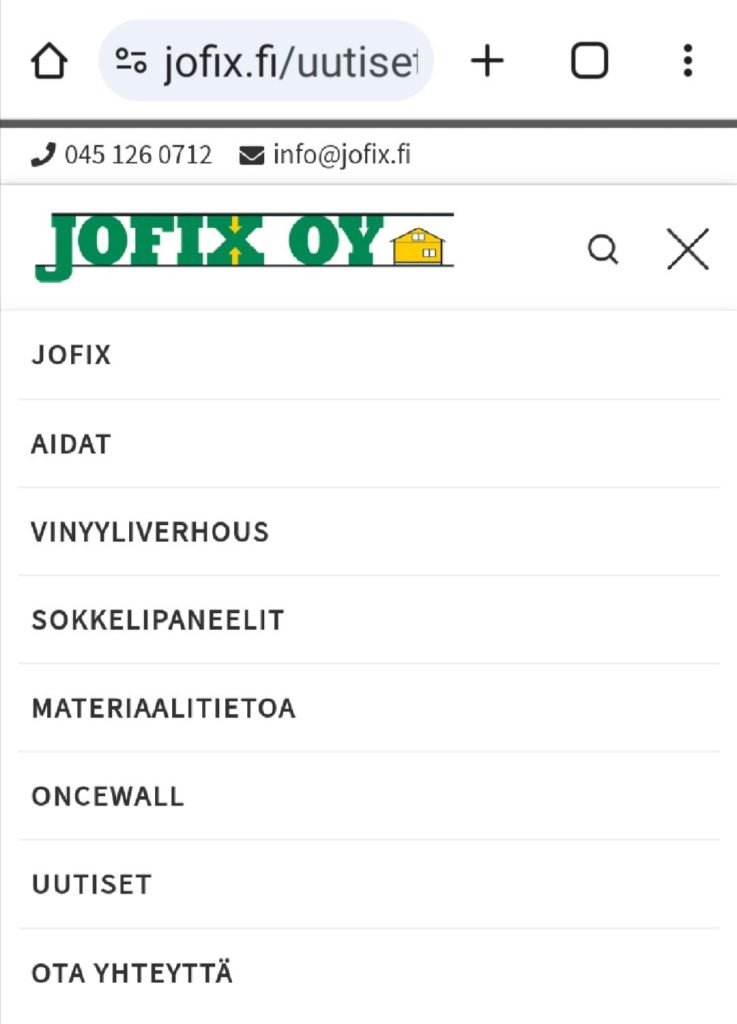The width and height of the screenshot is (737, 1024).
Task: Tap the browser home icon
Action: pyautogui.click(x=49, y=62)
